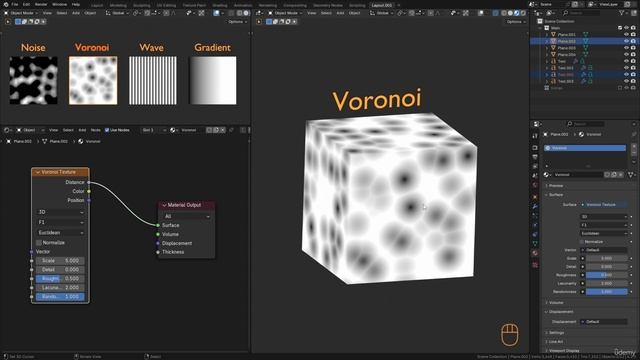640x360 pixels.
Task: Open Object Mode dropdown in right viewport
Action: [287, 13]
